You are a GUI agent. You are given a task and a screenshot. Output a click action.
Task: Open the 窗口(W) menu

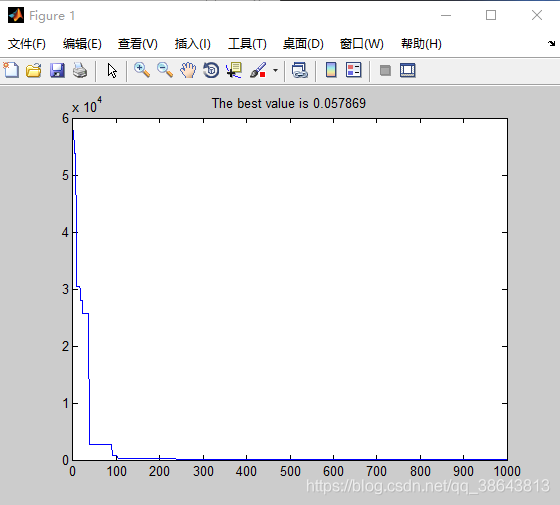362,44
